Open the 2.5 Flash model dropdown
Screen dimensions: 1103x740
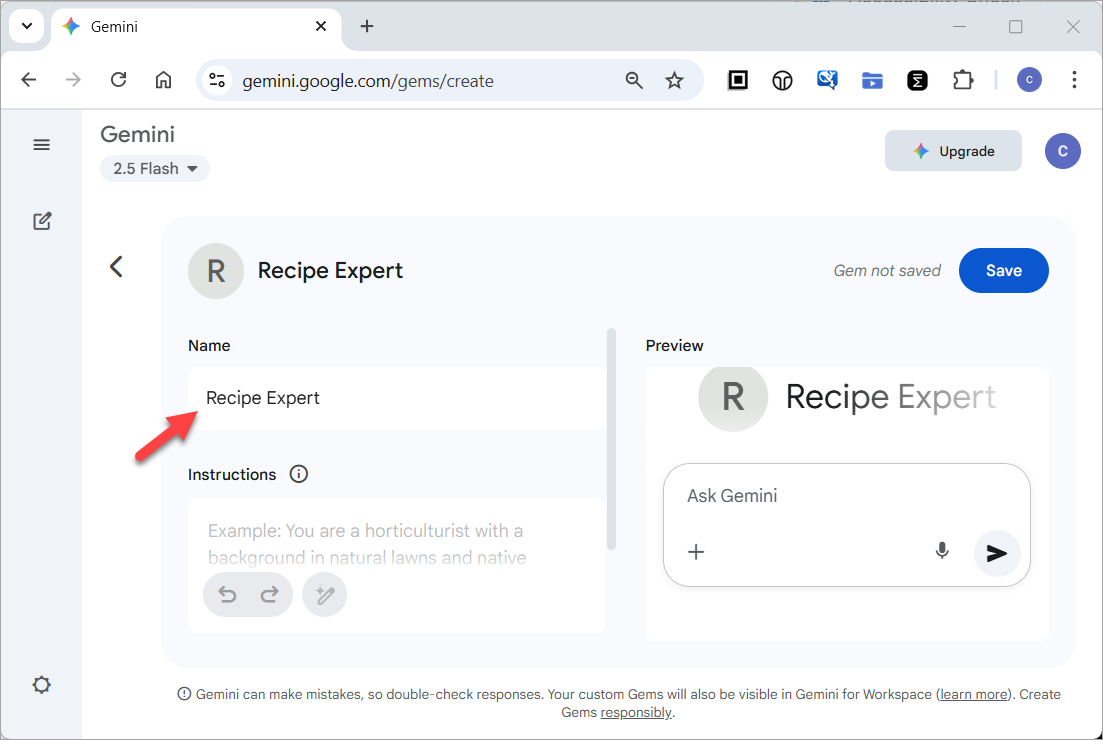tap(155, 169)
